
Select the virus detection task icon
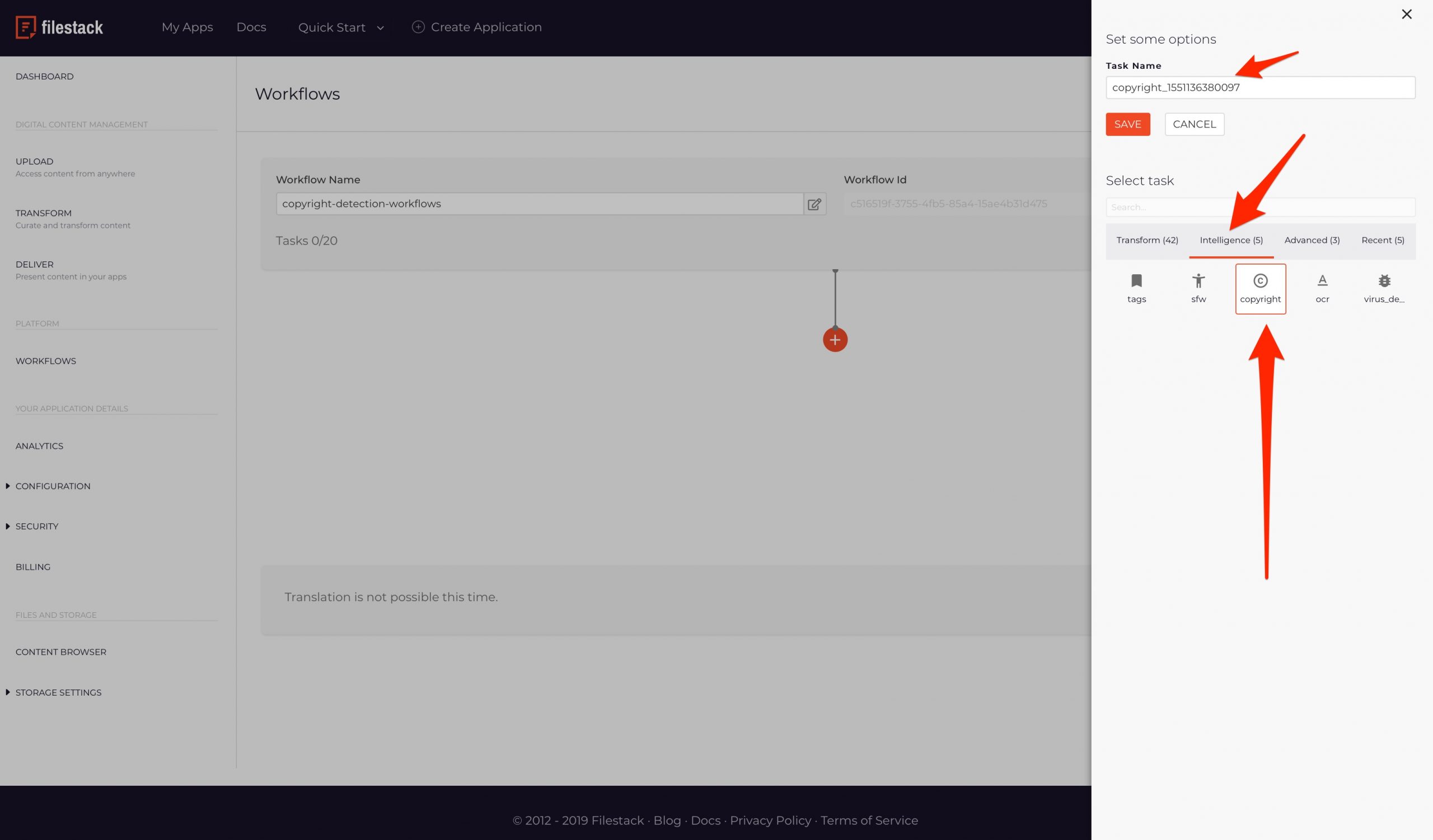(1384, 288)
